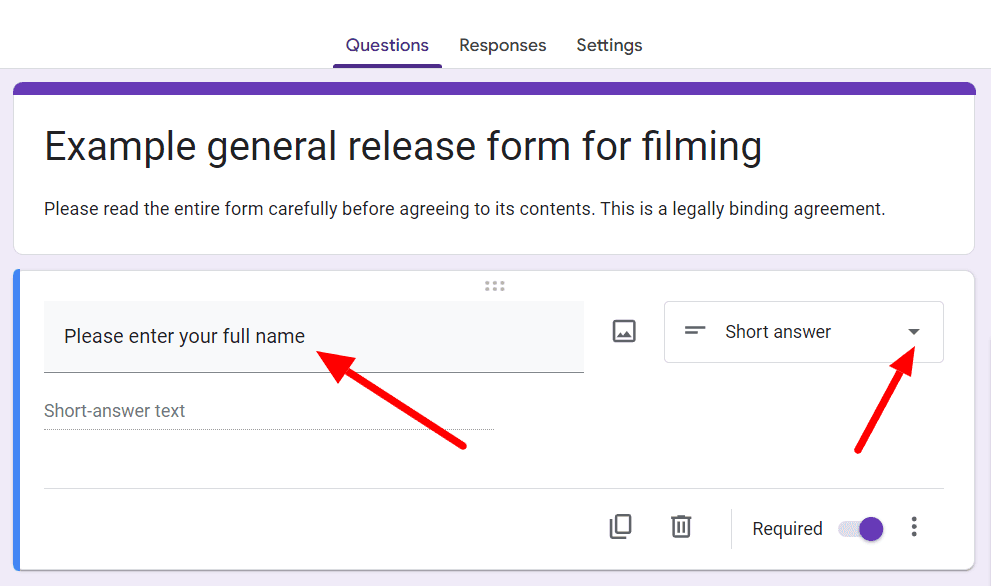Open the Responses tab

(x=502, y=46)
